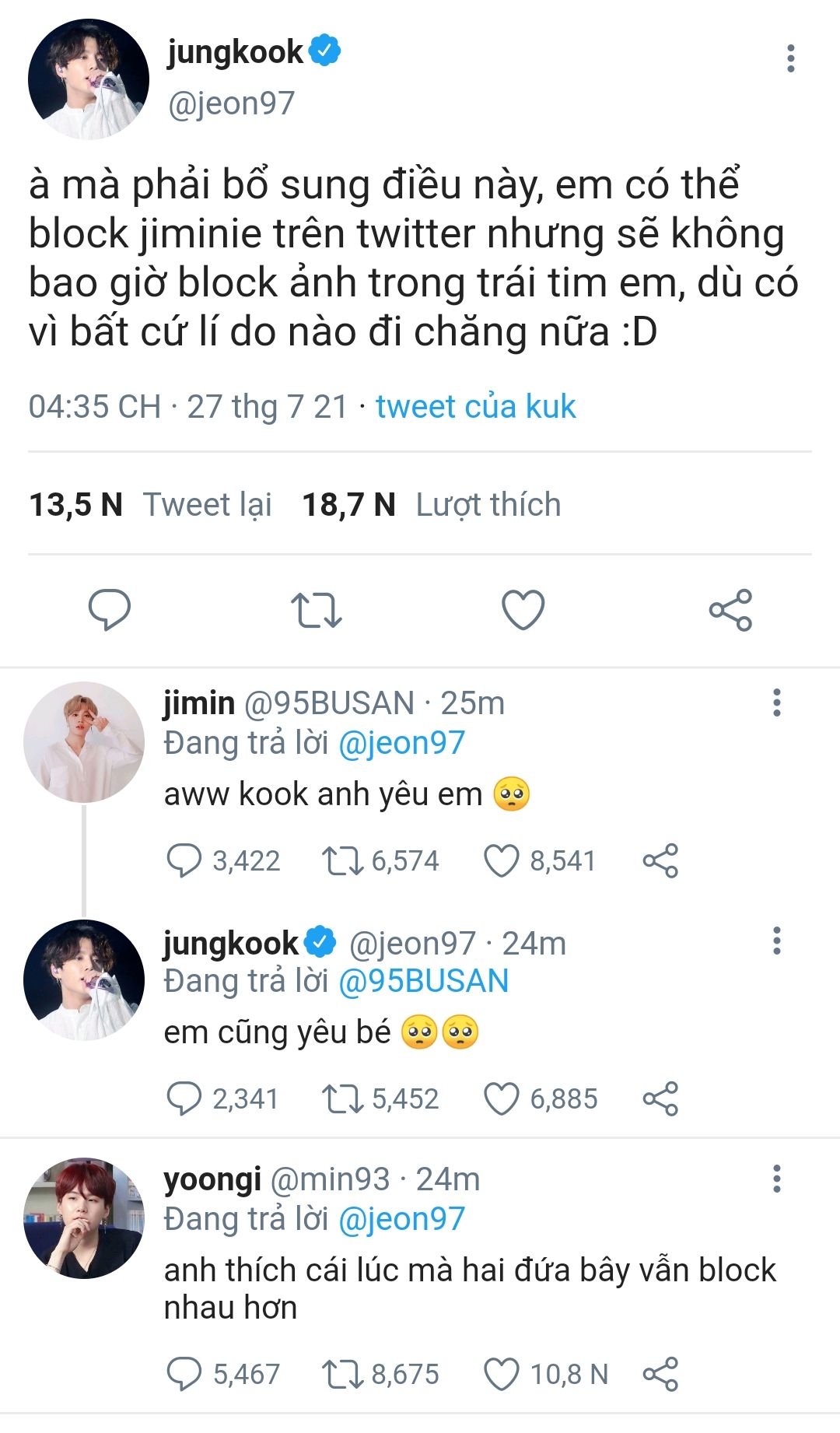Screen dimensions: 840x1433
Task: Retweet yoongi's reply with 8,675 retweets
Action: tap(341, 1374)
